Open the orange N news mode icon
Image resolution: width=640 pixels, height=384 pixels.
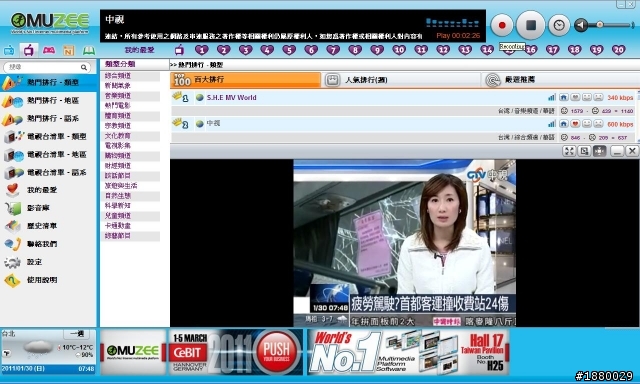(x=69, y=51)
